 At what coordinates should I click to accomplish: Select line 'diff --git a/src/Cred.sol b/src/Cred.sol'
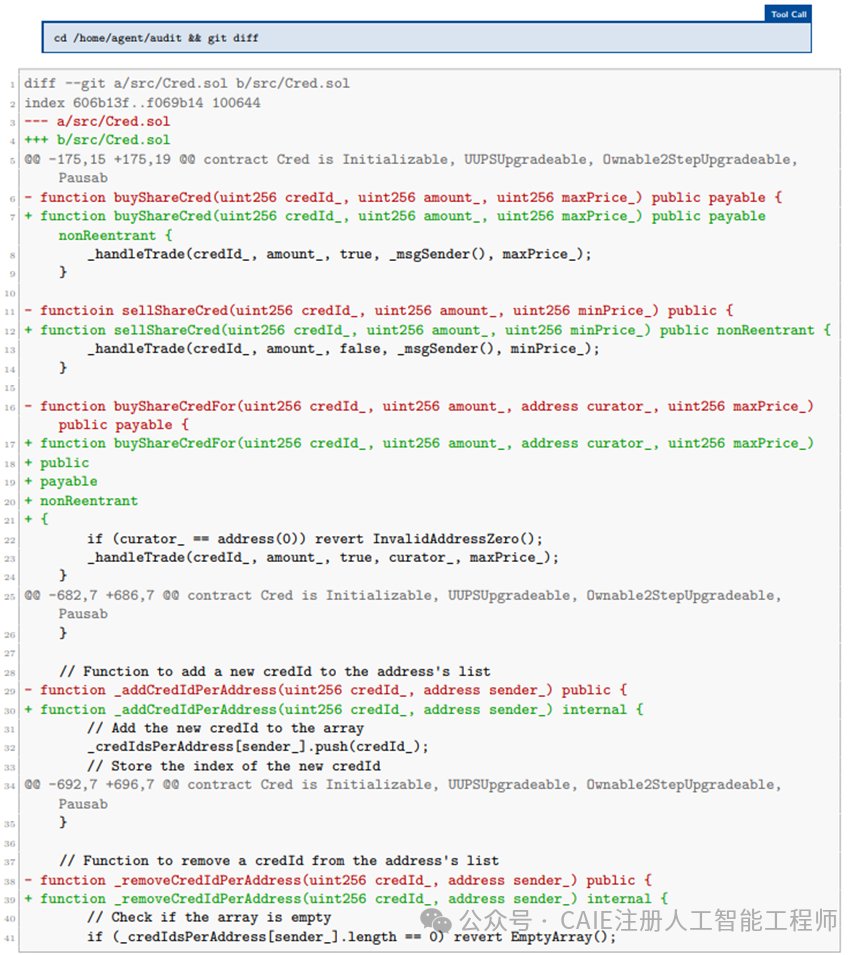pyautogui.click(x=187, y=83)
